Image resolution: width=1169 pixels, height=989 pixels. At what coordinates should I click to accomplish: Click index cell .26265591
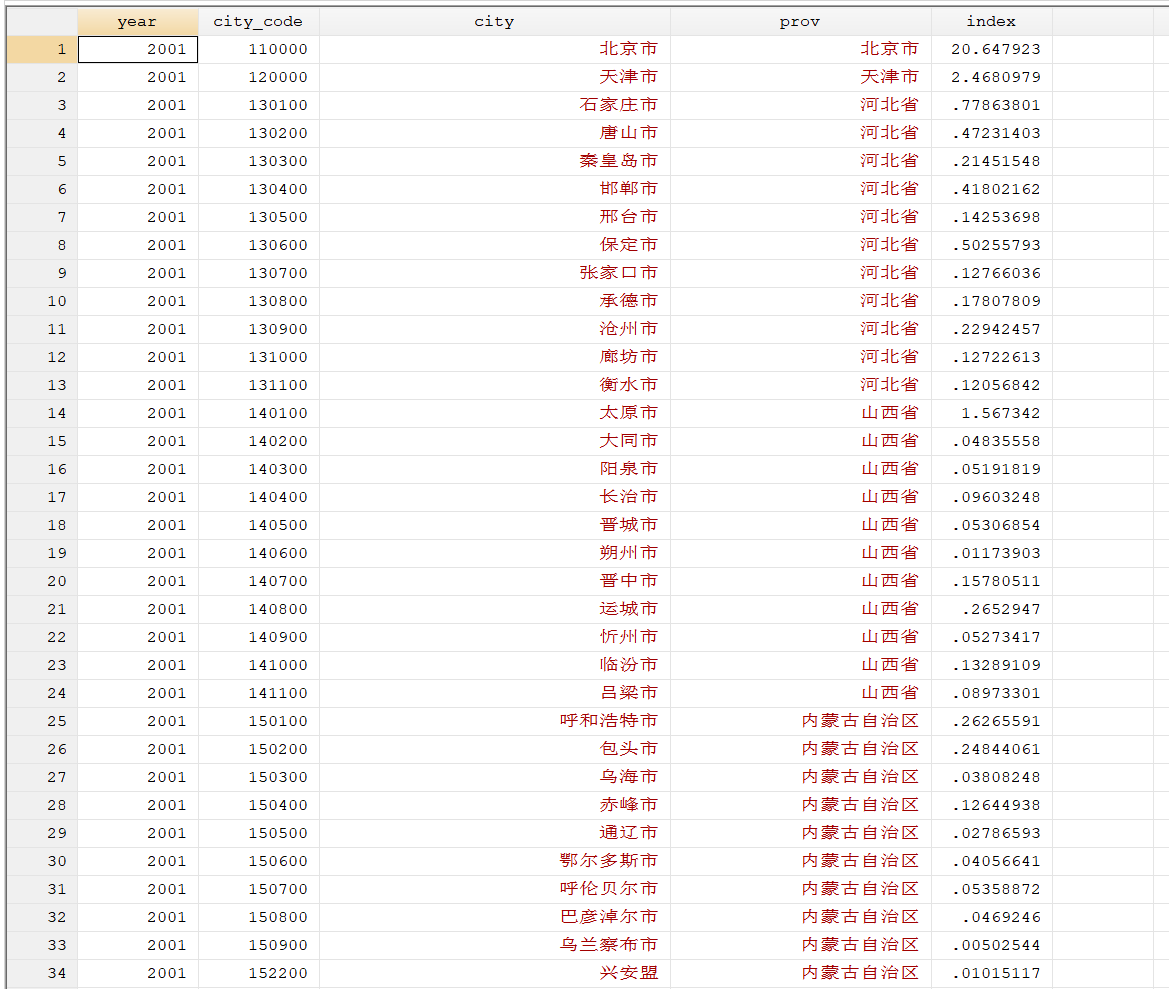click(992, 721)
